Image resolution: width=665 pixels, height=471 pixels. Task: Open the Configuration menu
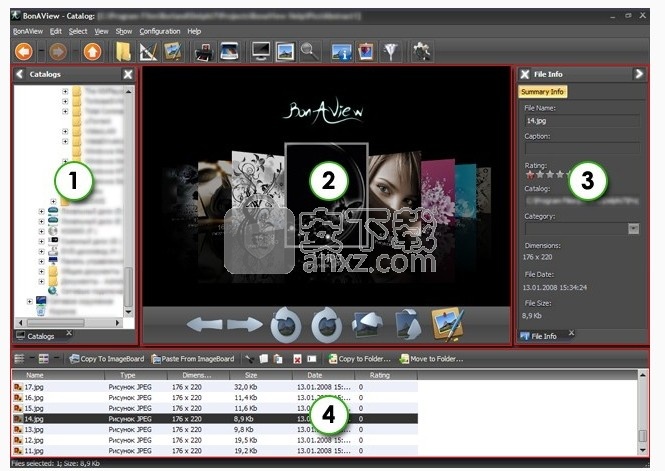(x=160, y=31)
